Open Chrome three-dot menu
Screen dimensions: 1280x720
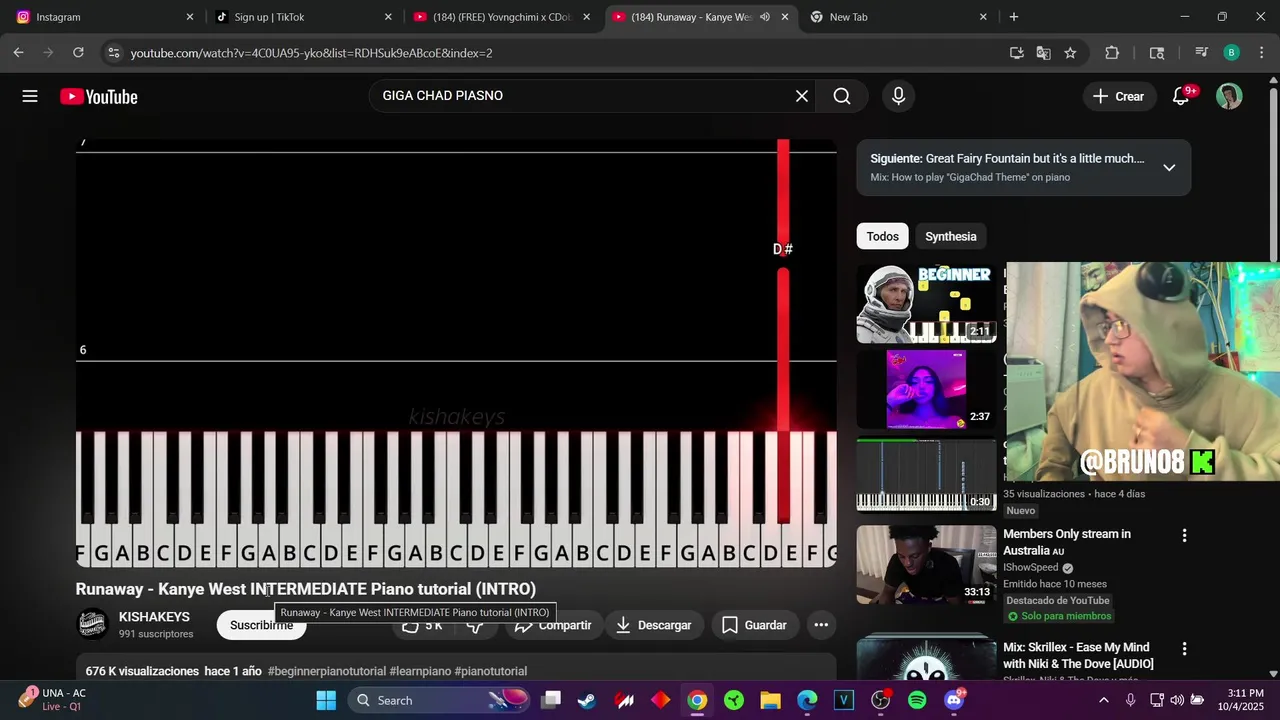(x=1260, y=53)
